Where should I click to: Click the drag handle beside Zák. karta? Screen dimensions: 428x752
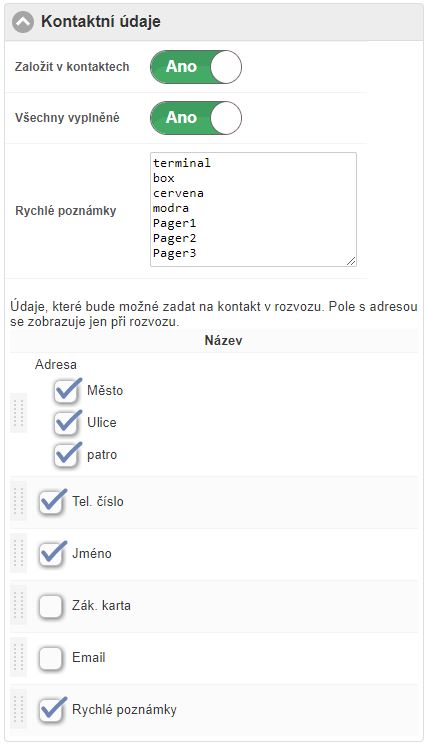click(x=19, y=605)
